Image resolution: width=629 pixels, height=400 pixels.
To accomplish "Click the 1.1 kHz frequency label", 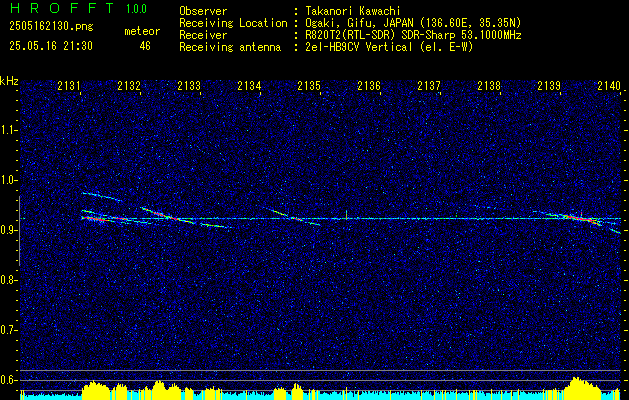I will tap(8, 130).
